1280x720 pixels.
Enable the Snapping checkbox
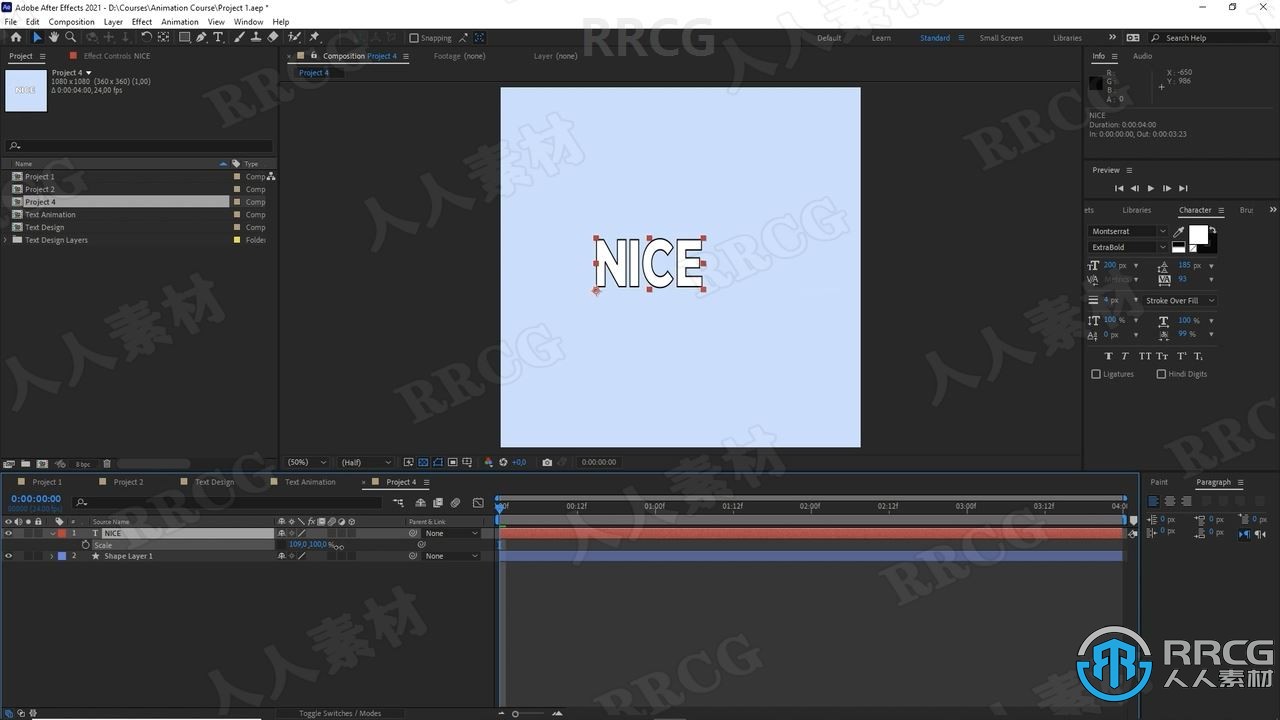click(x=414, y=38)
